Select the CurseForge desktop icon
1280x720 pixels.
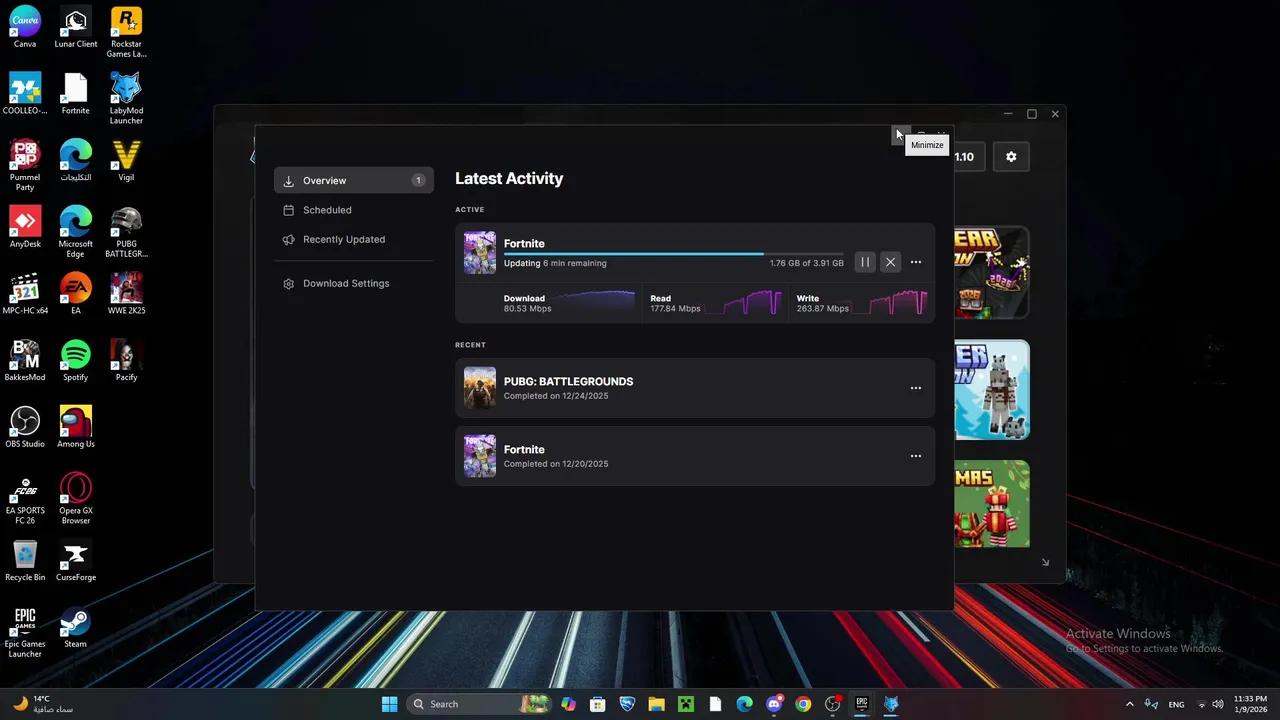point(76,560)
